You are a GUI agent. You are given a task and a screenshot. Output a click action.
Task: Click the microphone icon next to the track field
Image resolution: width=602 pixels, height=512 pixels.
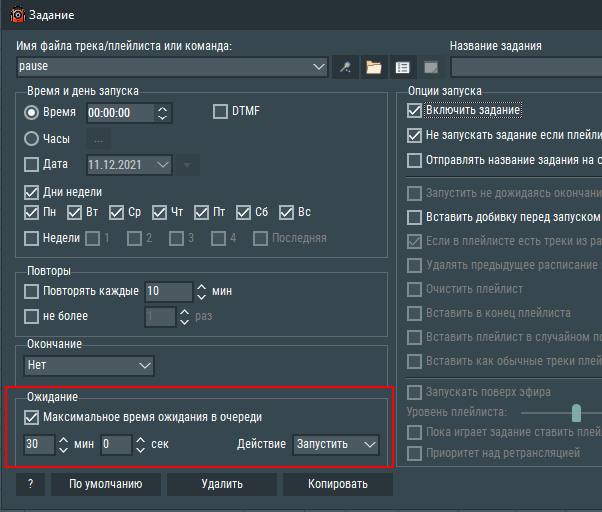point(346,67)
